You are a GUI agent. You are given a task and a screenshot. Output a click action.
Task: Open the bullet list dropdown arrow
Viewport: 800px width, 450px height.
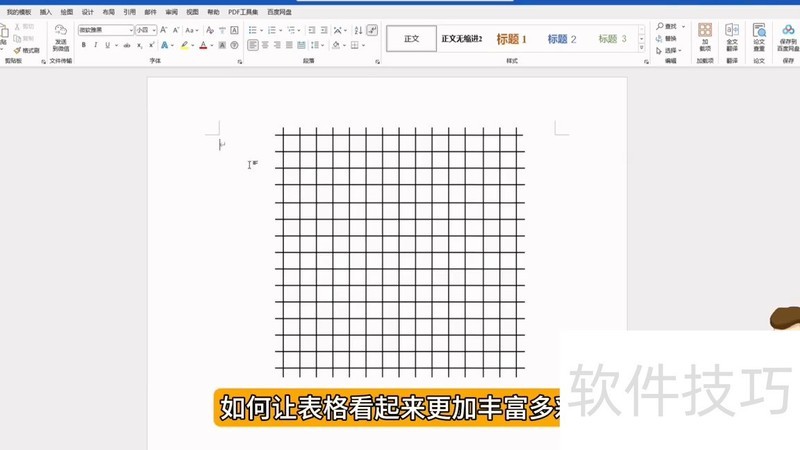(x=261, y=30)
